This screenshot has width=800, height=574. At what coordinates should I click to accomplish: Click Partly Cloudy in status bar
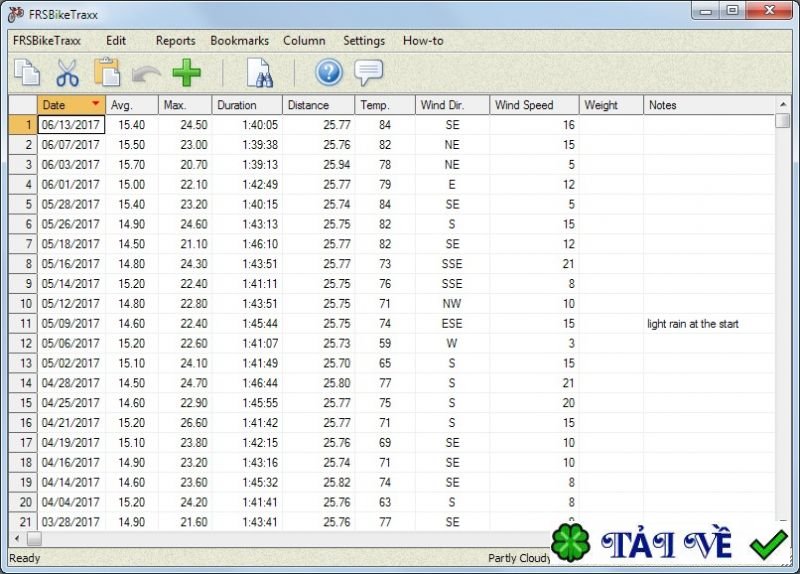click(x=519, y=558)
